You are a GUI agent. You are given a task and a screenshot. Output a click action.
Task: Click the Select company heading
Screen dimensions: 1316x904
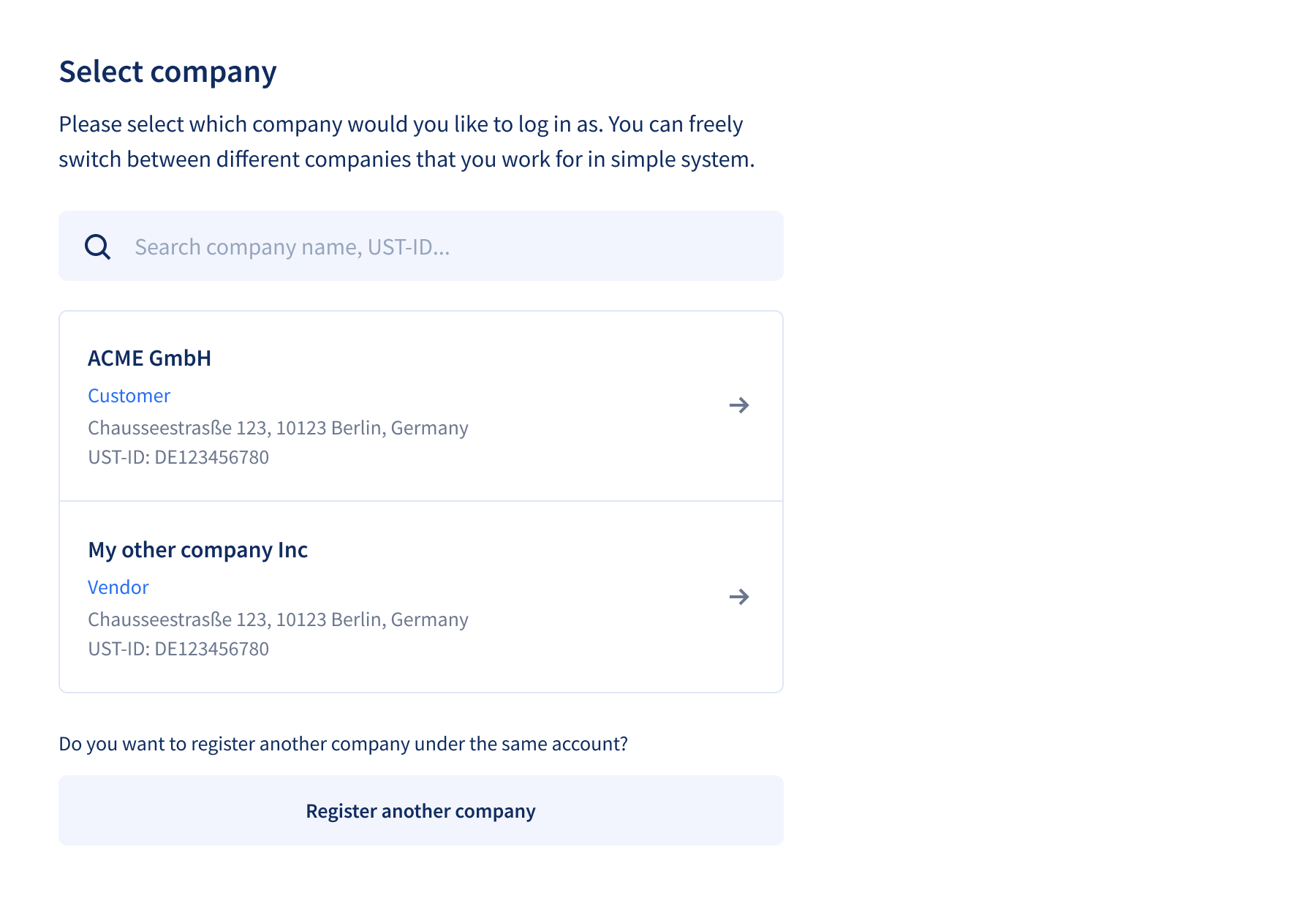coord(167,72)
